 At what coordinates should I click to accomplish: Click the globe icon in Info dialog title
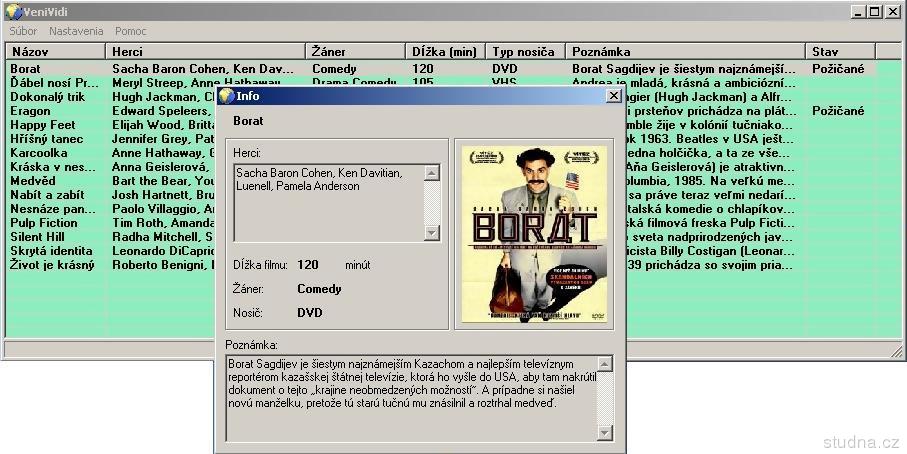pos(226,96)
